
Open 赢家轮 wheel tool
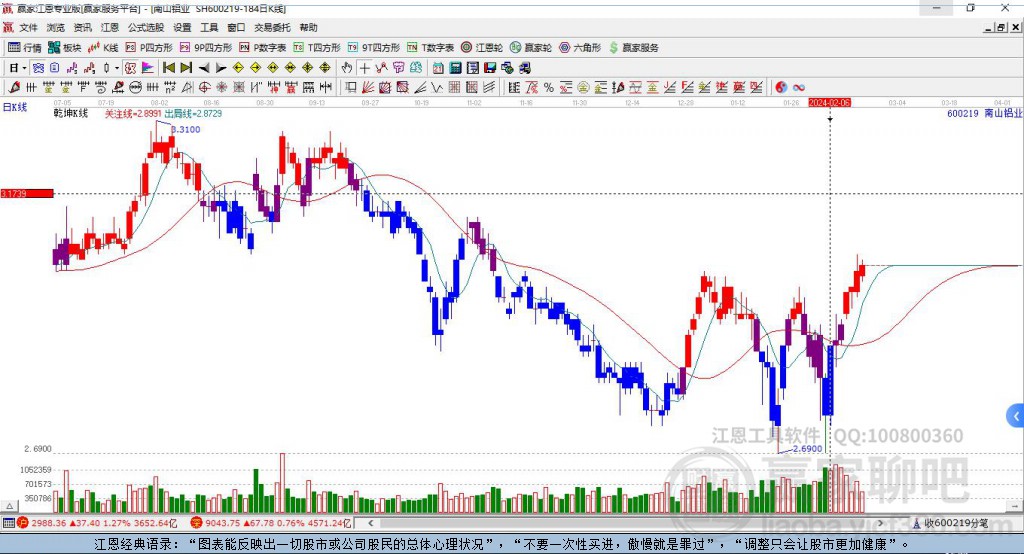531,48
